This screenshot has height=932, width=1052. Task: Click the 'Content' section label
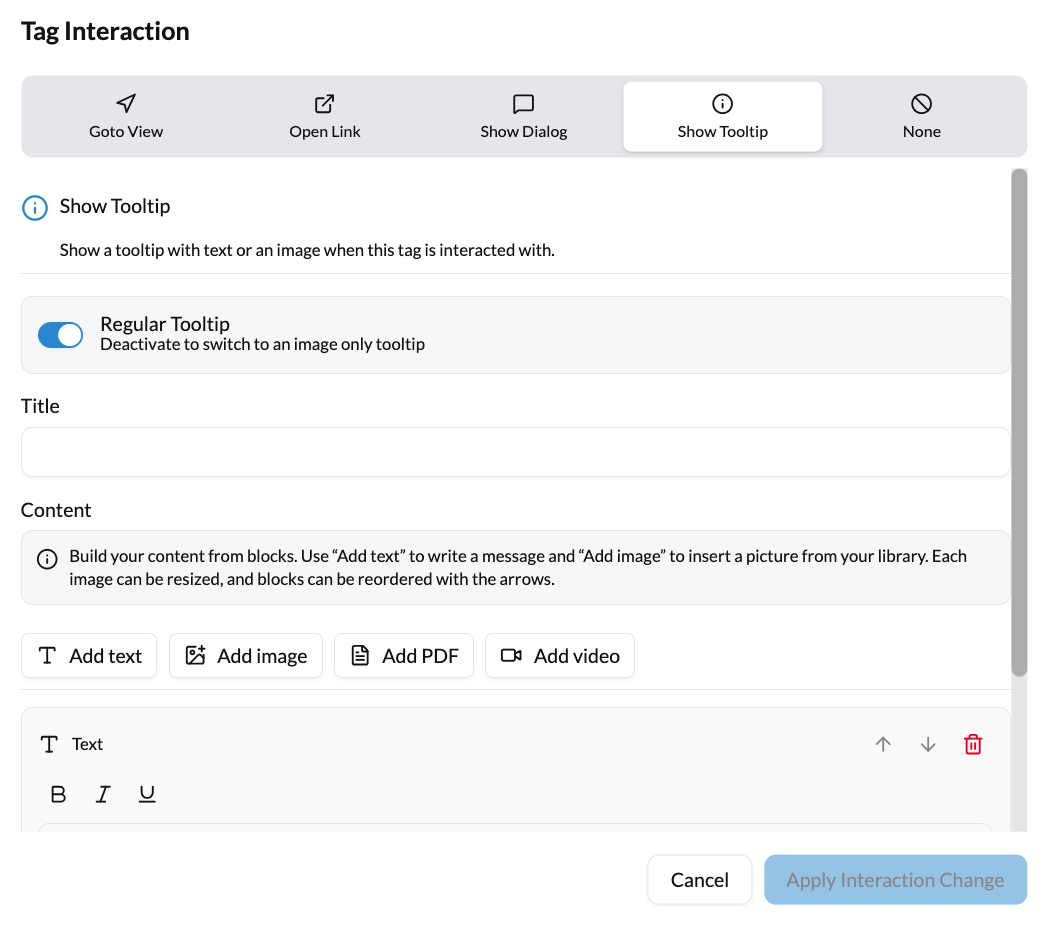[x=56, y=510]
